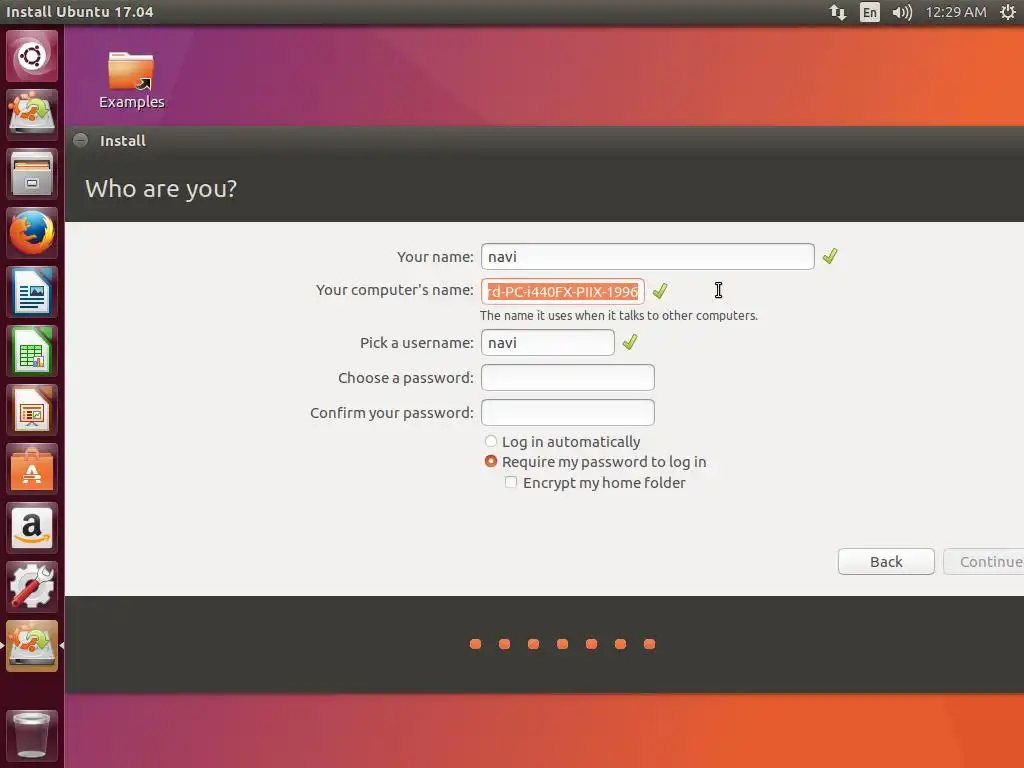Click 'The name it uses when it talks' hint
The height and width of the screenshot is (768, 1024).
619,315
